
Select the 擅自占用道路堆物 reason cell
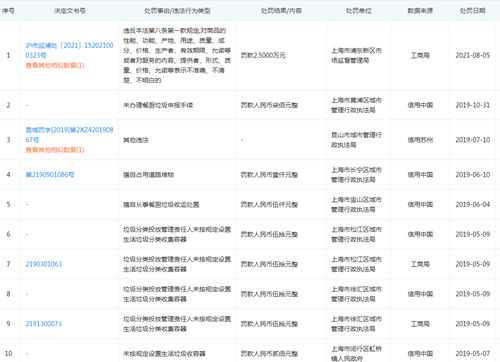[x=148, y=175]
